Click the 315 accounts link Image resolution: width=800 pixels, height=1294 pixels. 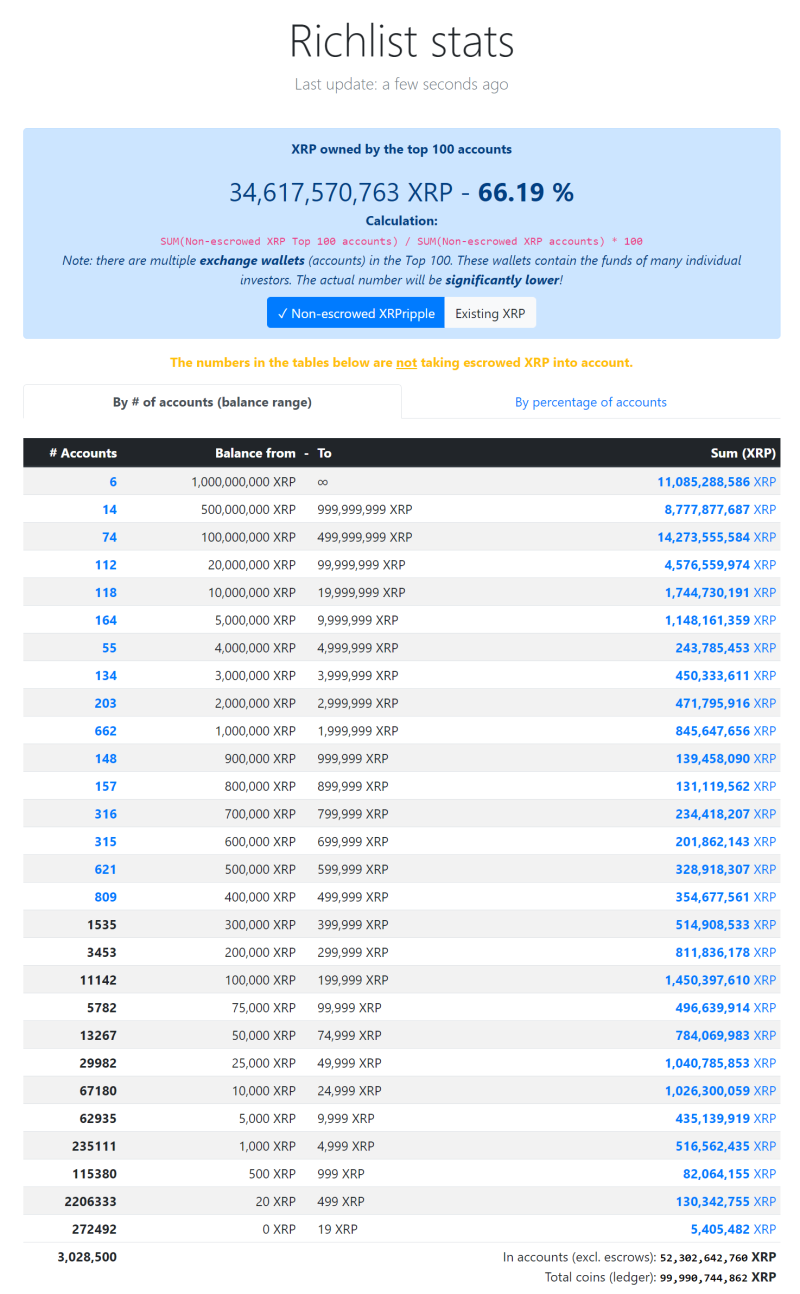click(106, 841)
